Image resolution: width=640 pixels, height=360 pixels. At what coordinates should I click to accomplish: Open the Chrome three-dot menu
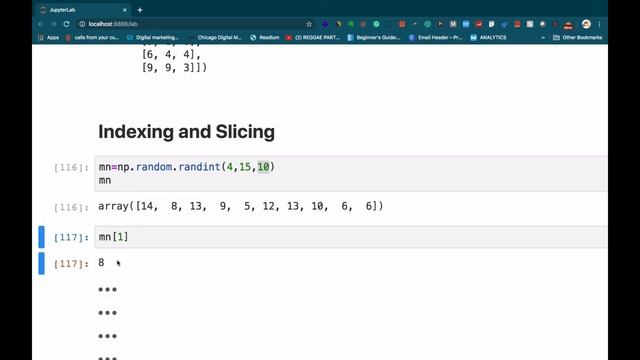[x=599, y=24]
